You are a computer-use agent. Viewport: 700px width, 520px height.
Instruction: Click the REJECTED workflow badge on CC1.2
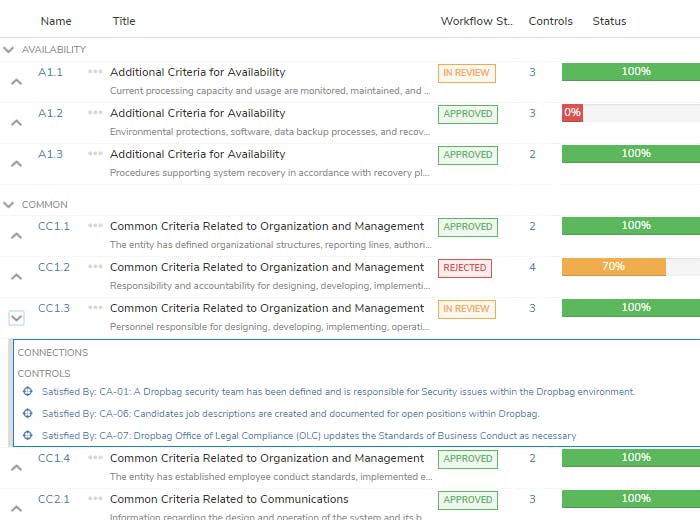coord(465,268)
